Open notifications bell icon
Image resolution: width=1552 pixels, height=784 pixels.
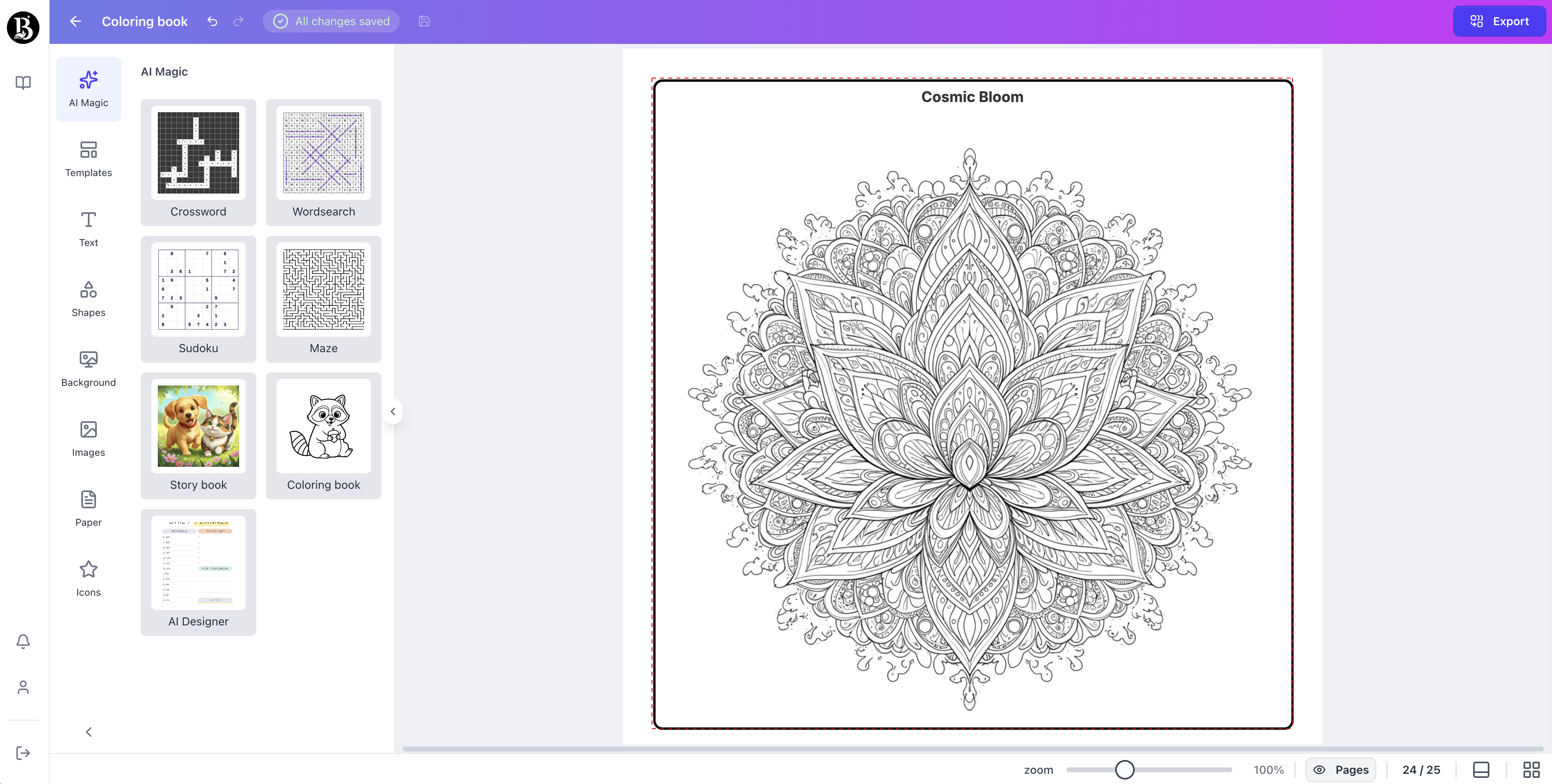(23, 641)
